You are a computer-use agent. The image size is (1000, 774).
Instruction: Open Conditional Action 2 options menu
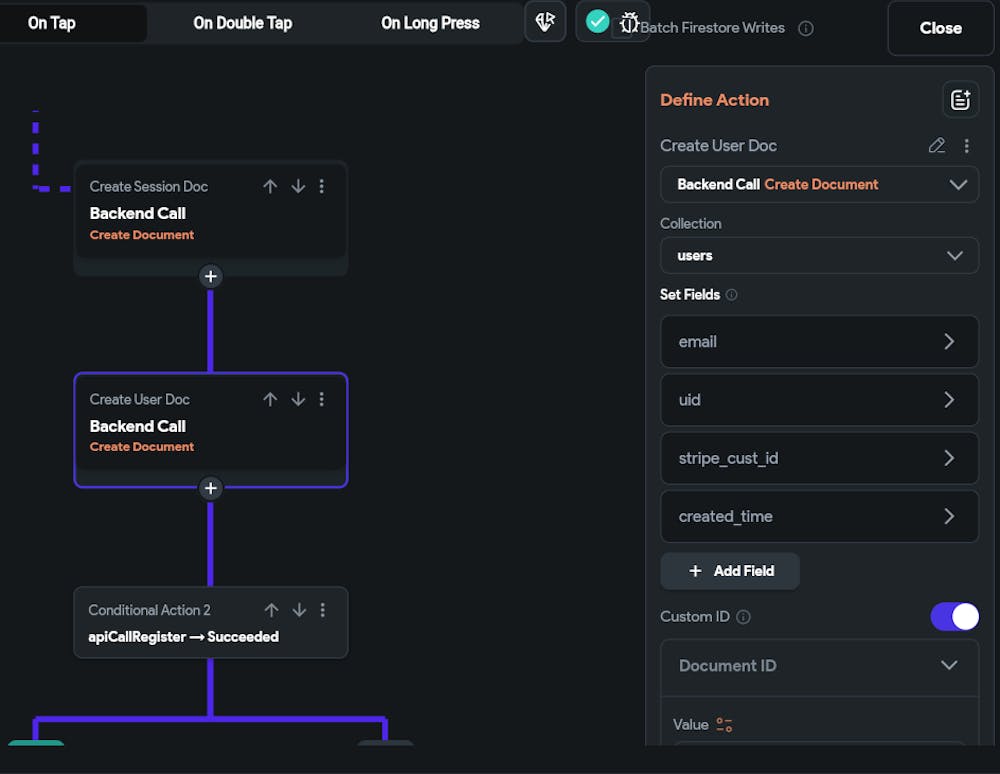coord(323,610)
